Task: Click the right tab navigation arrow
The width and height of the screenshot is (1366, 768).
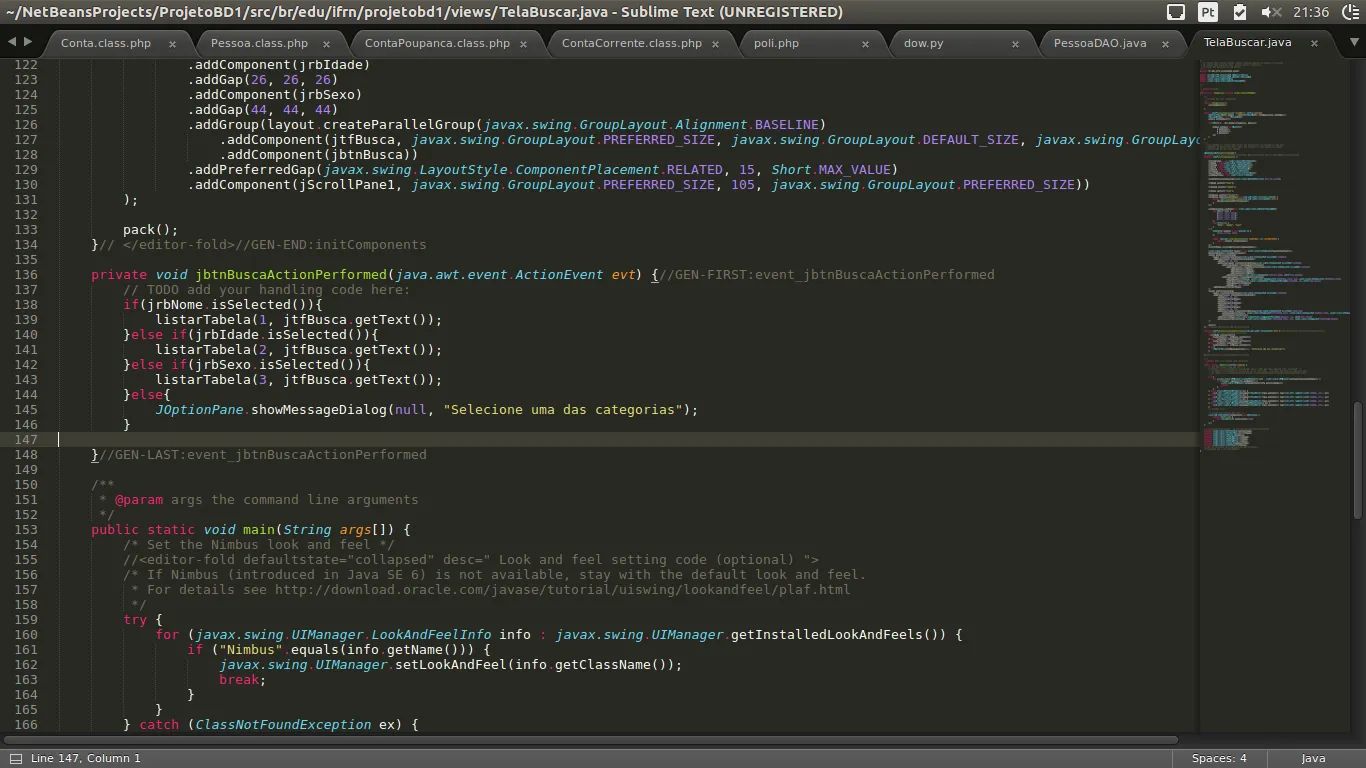Action: tap(28, 42)
